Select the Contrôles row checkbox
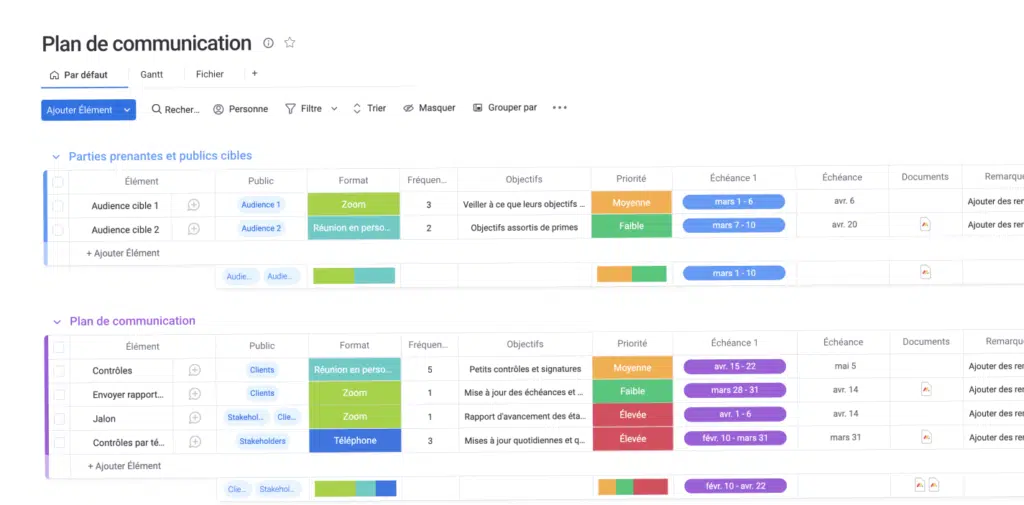The width and height of the screenshot is (1024, 505). [59, 371]
